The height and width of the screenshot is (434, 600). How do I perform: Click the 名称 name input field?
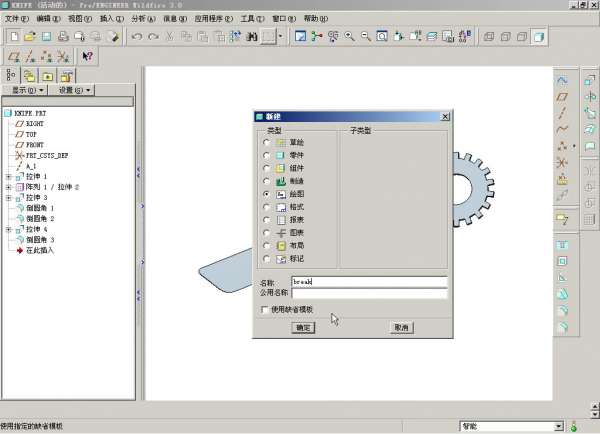pyautogui.click(x=369, y=282)
